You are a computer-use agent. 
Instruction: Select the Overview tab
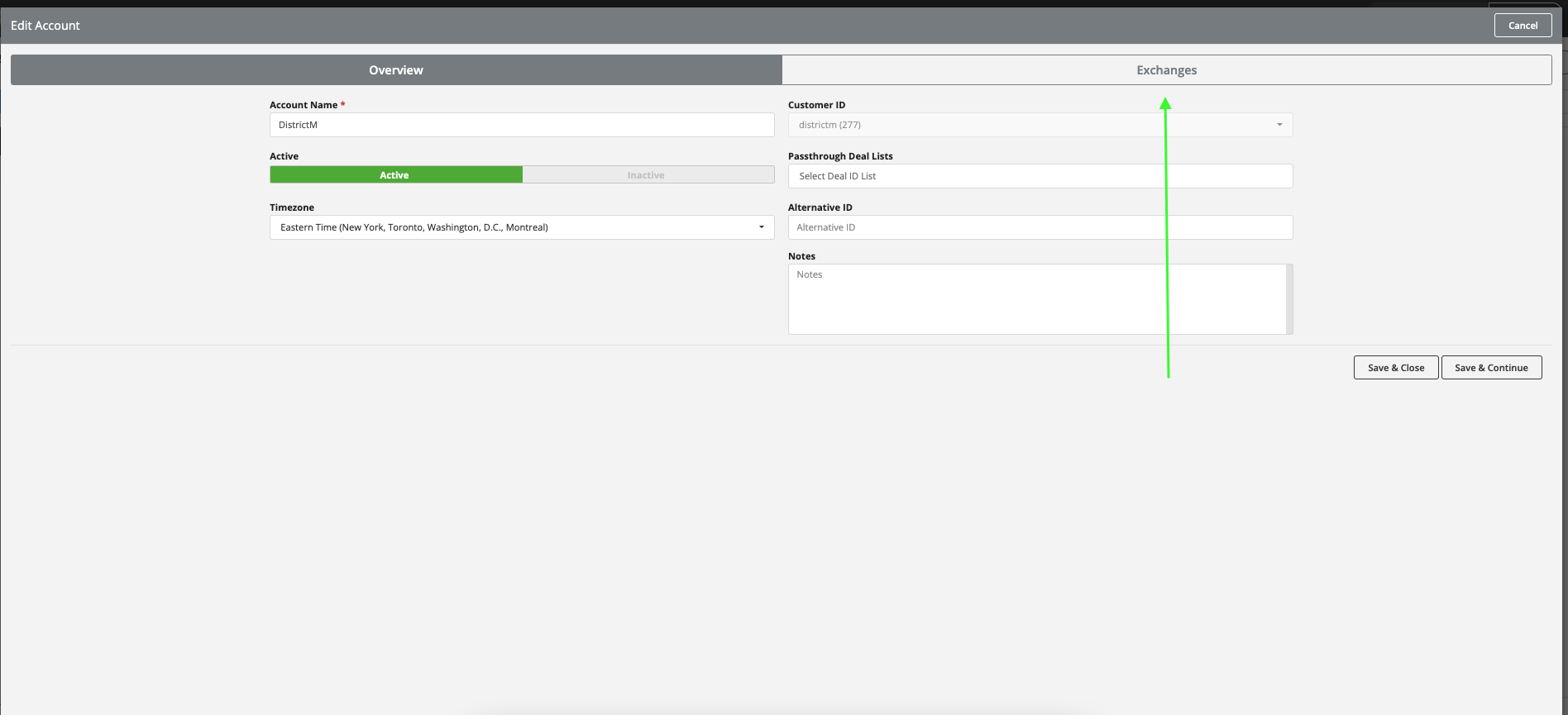396,70
